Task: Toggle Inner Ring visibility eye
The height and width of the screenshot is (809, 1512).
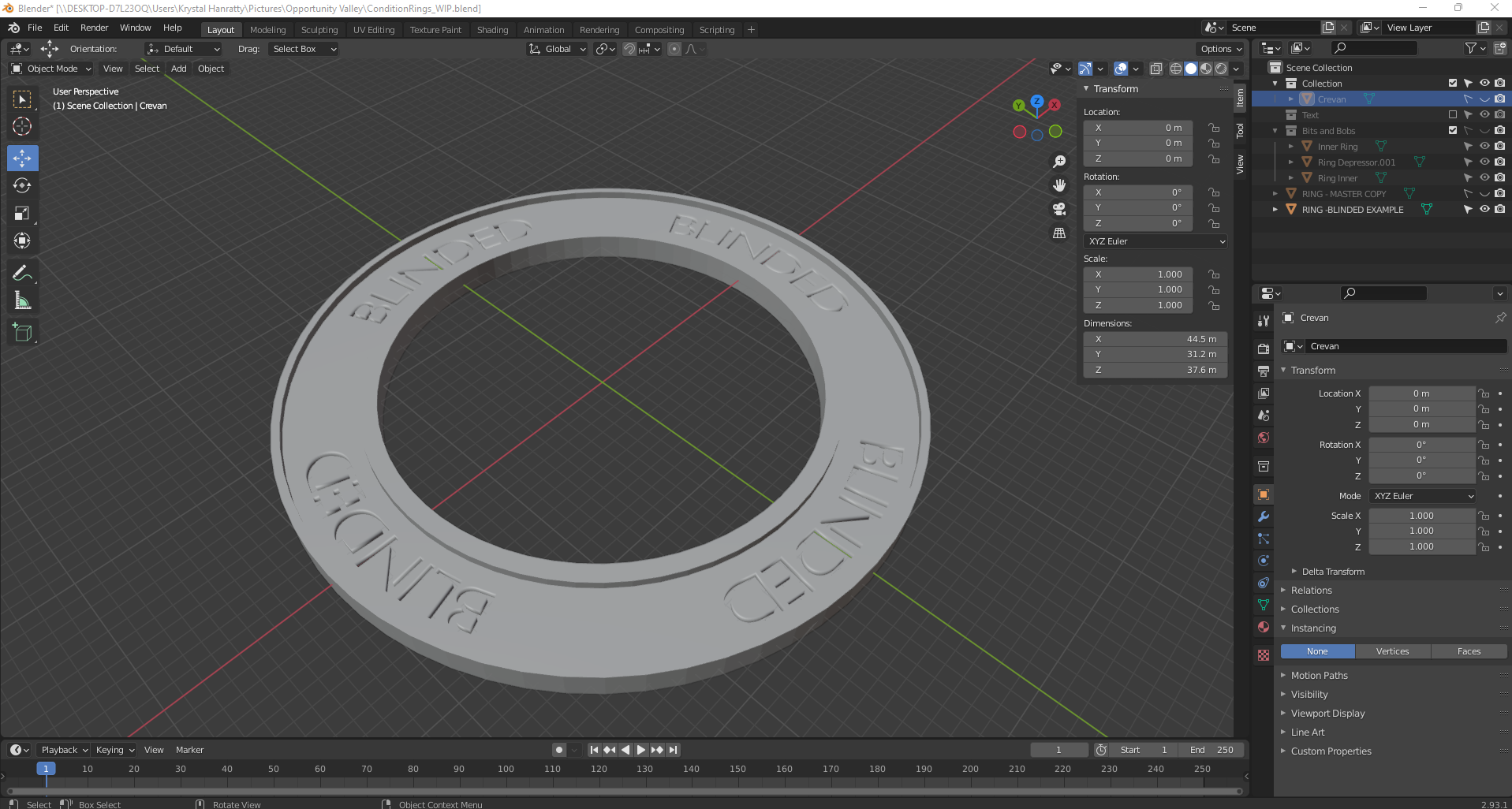Action: [1484, 147]
